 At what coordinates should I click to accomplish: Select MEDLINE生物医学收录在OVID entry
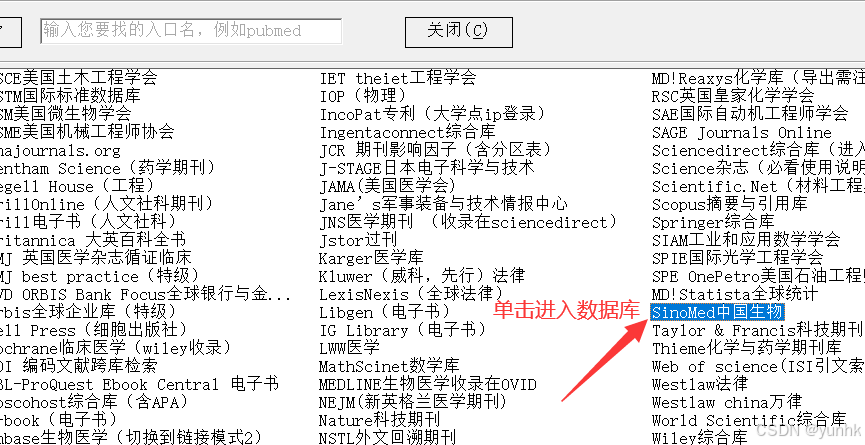[428, 384]
